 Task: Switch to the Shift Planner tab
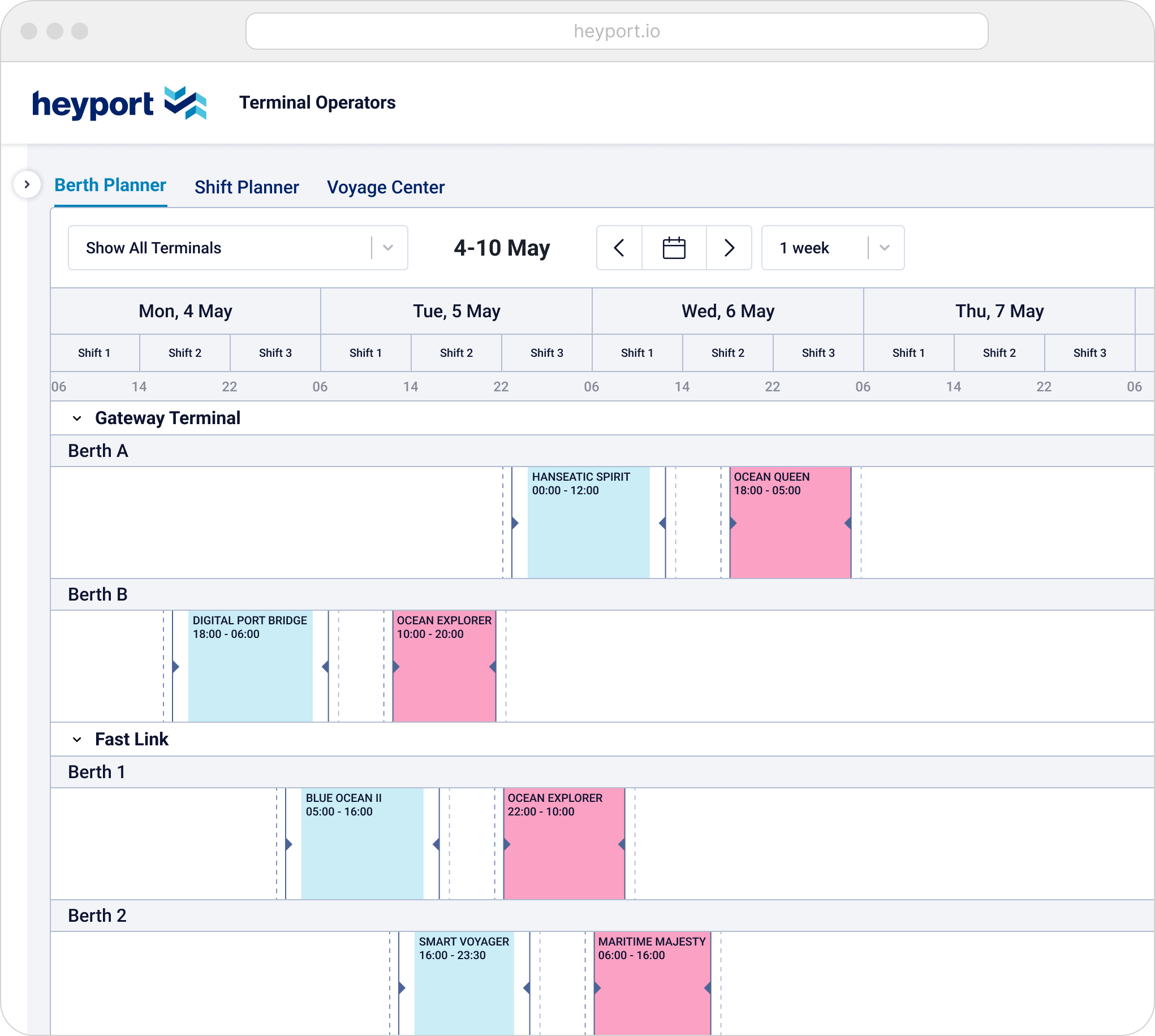(247, 187)
